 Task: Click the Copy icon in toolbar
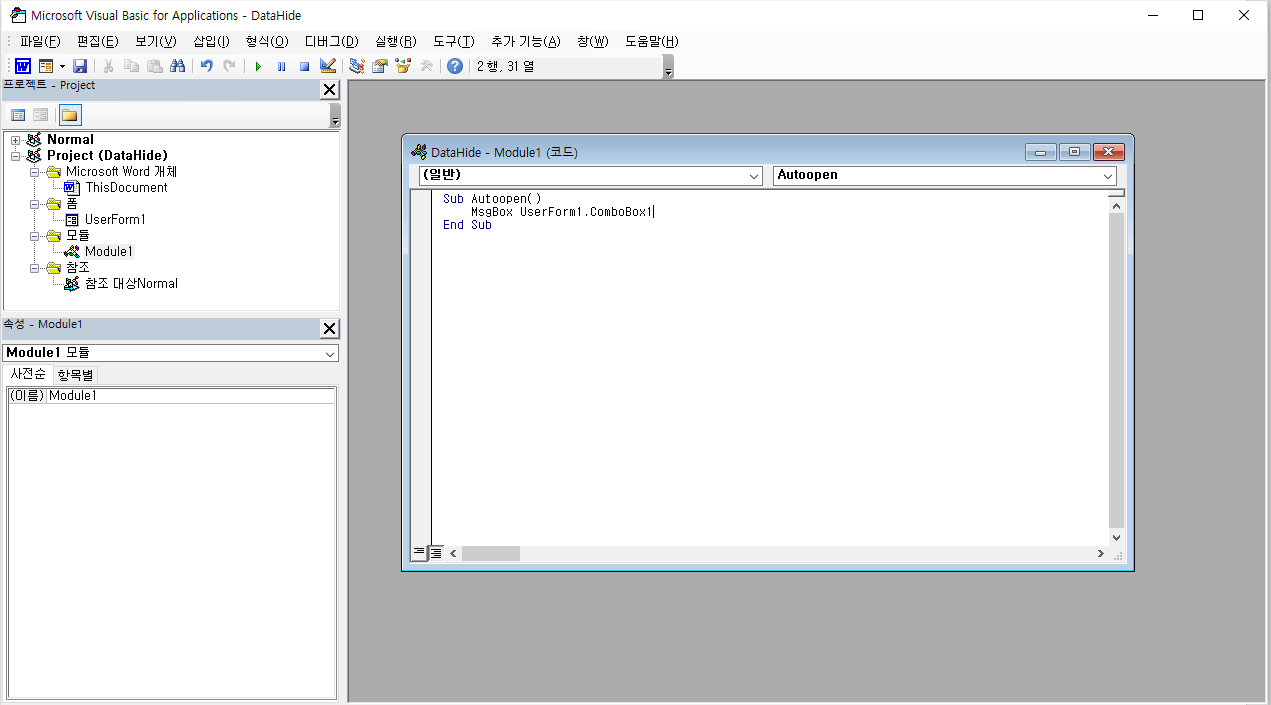tap(132, 66)
